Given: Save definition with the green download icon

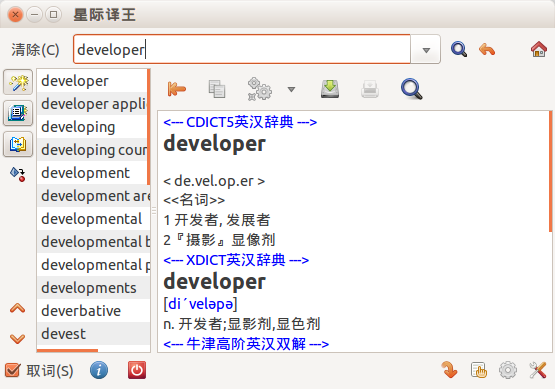Looking at the screenshot, I should pyautogui.click(x=330, y=89).
